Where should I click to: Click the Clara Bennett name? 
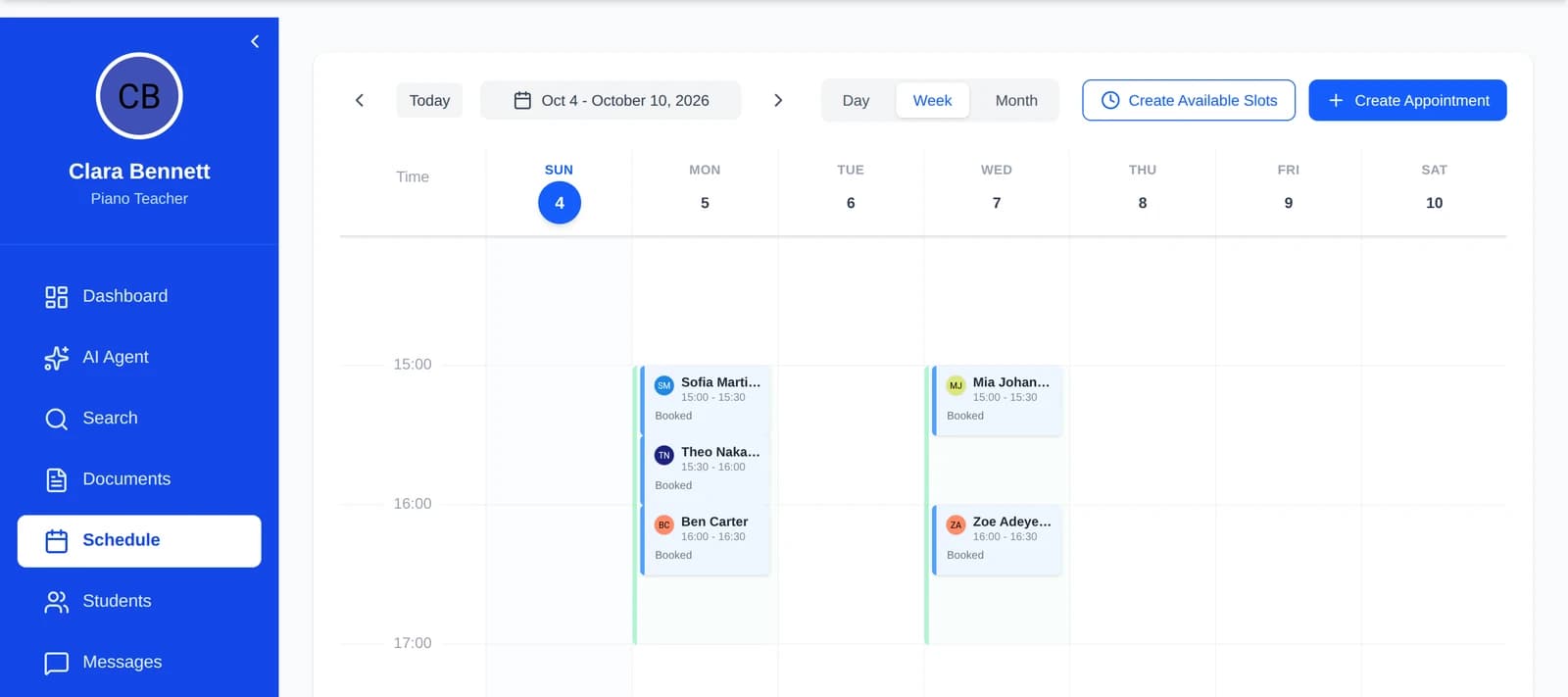139,172
